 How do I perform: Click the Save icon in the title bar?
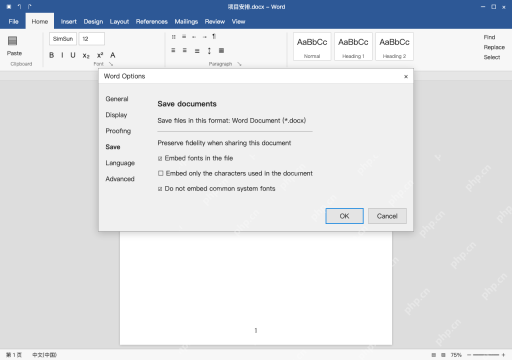(9, 7)
